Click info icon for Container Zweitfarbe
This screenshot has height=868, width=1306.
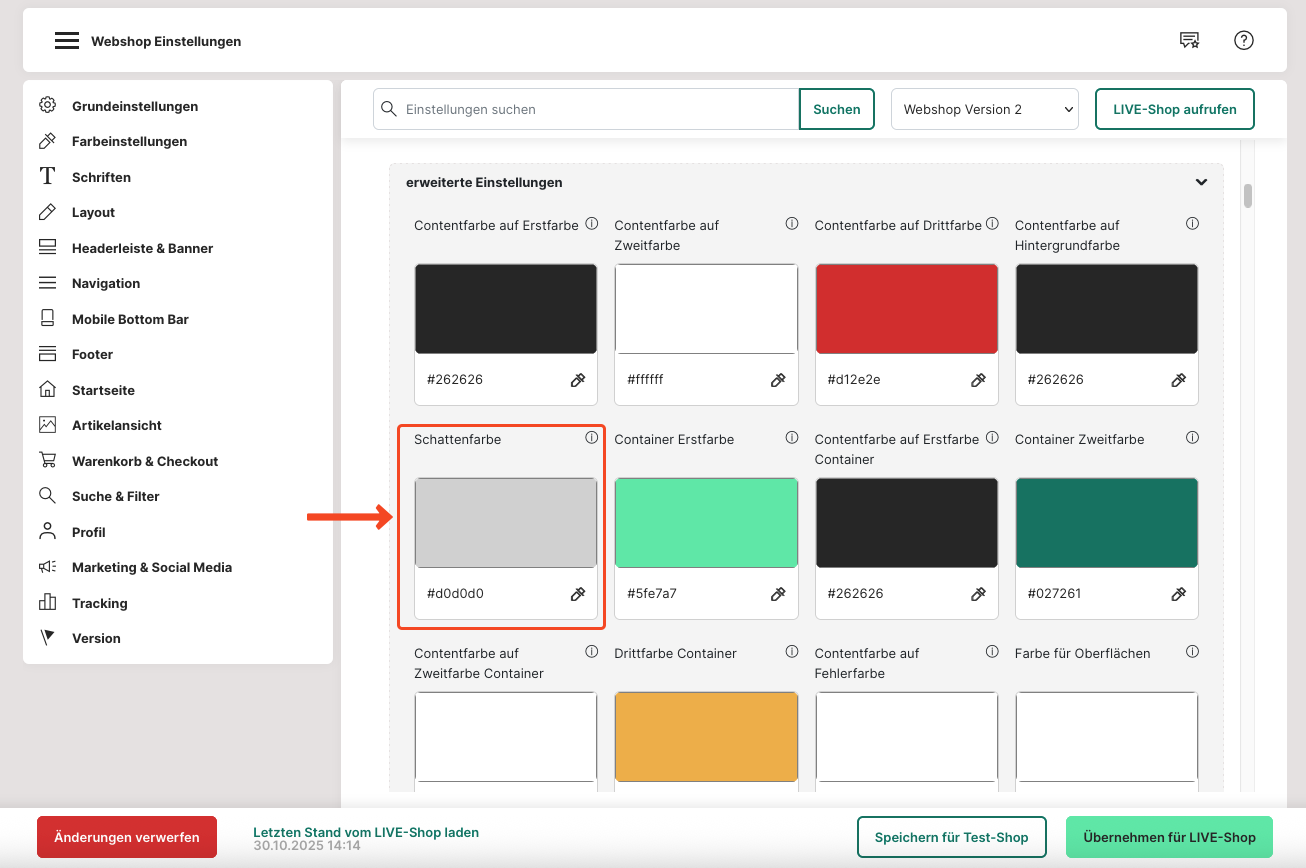tap(1192, 438)
